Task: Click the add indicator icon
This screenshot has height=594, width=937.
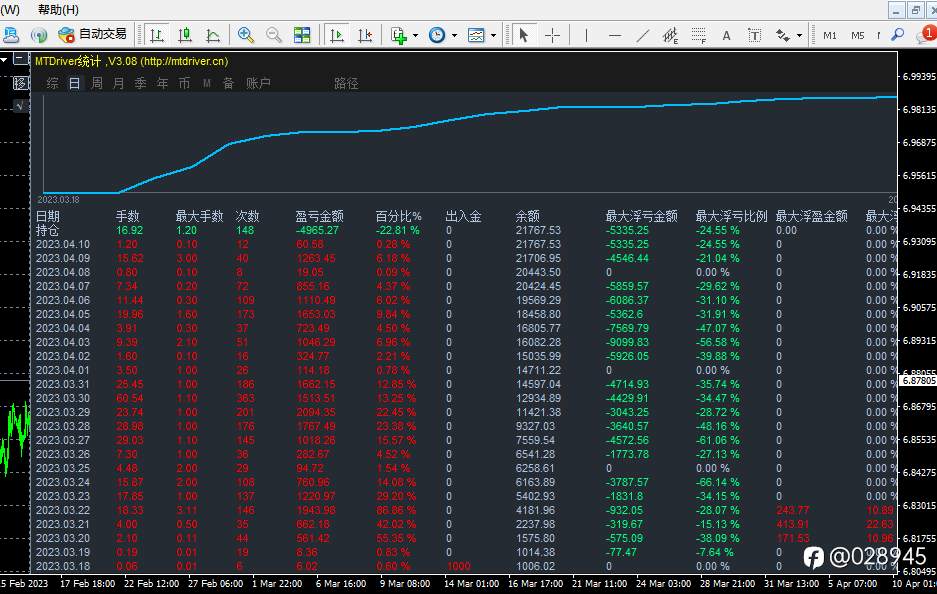Action: tap(399, 35)
